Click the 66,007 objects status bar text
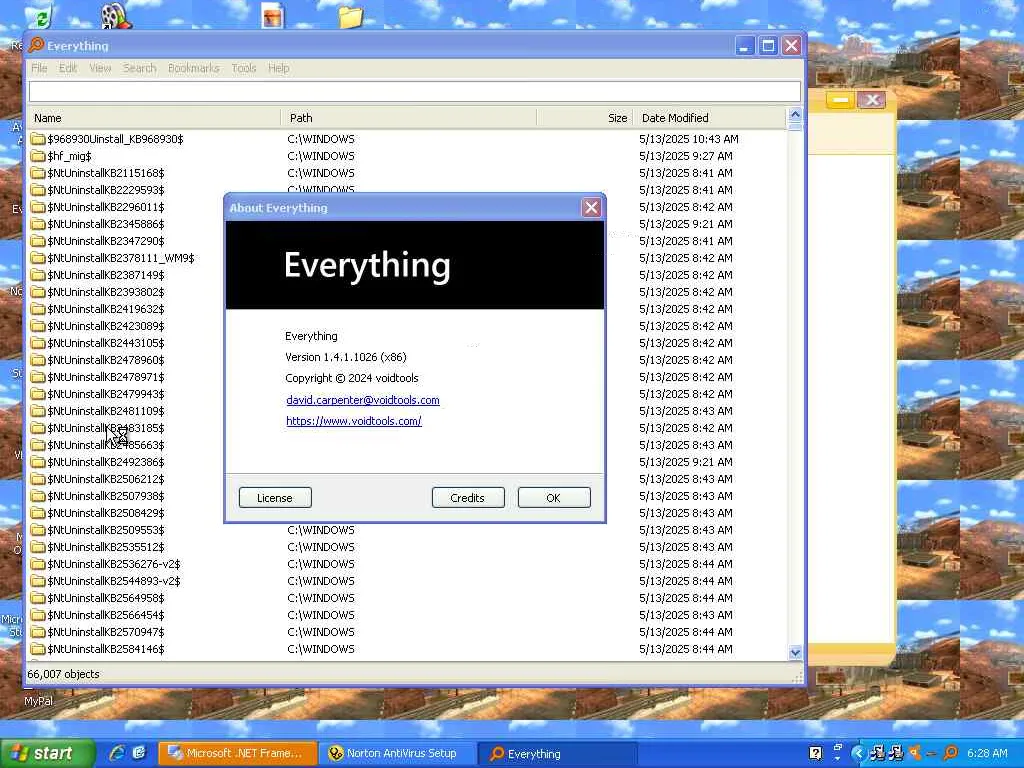 (x=63, y=674)
